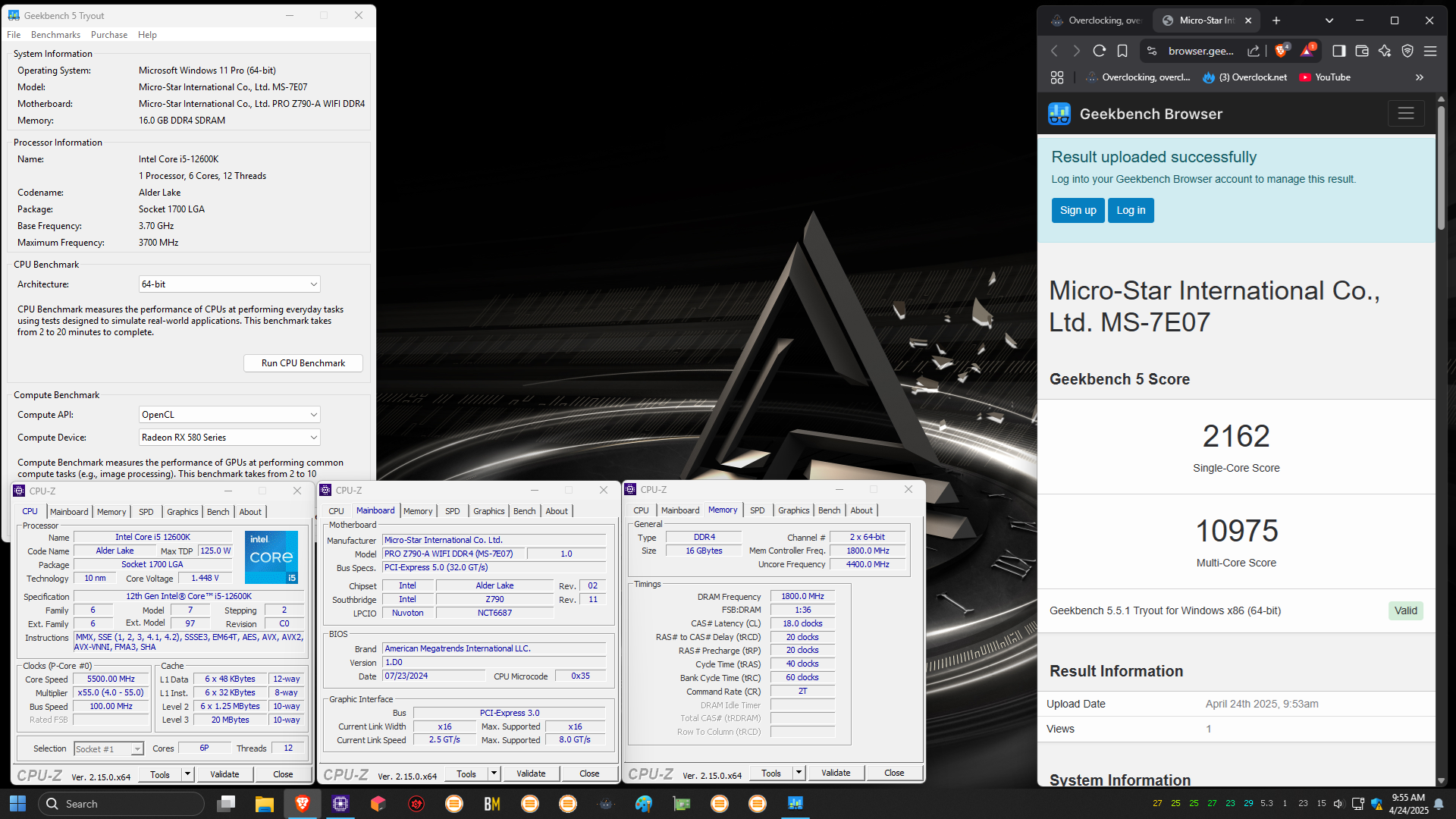Click the share page icon
The height and width of the screenshot is (819, 1456).
[1254, 51]
